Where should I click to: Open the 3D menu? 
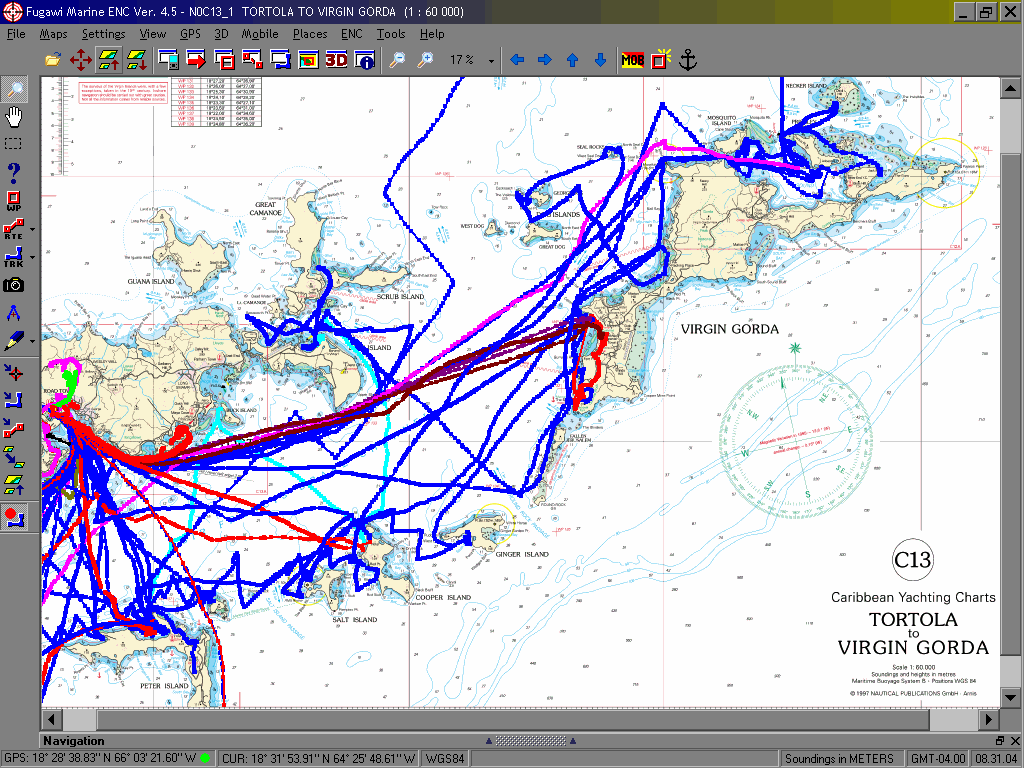pos(221,34)
